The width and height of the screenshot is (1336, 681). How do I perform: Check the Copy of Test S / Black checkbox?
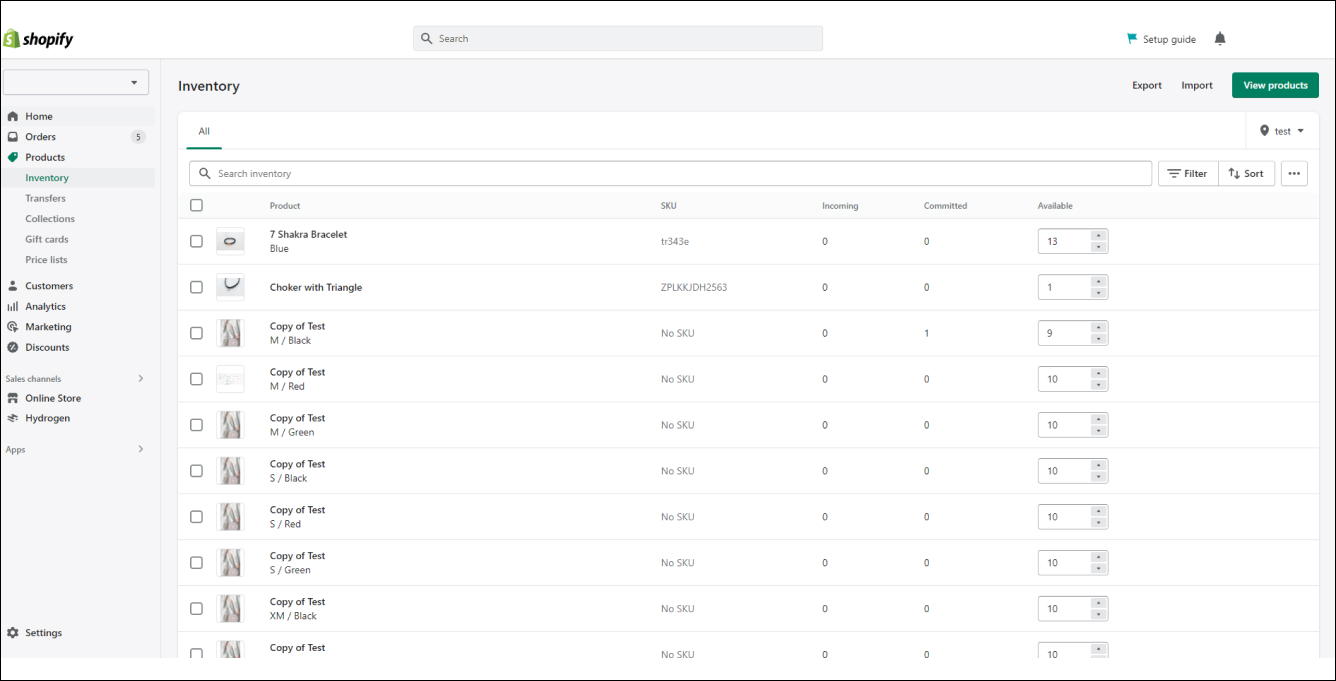pos(196,471)
